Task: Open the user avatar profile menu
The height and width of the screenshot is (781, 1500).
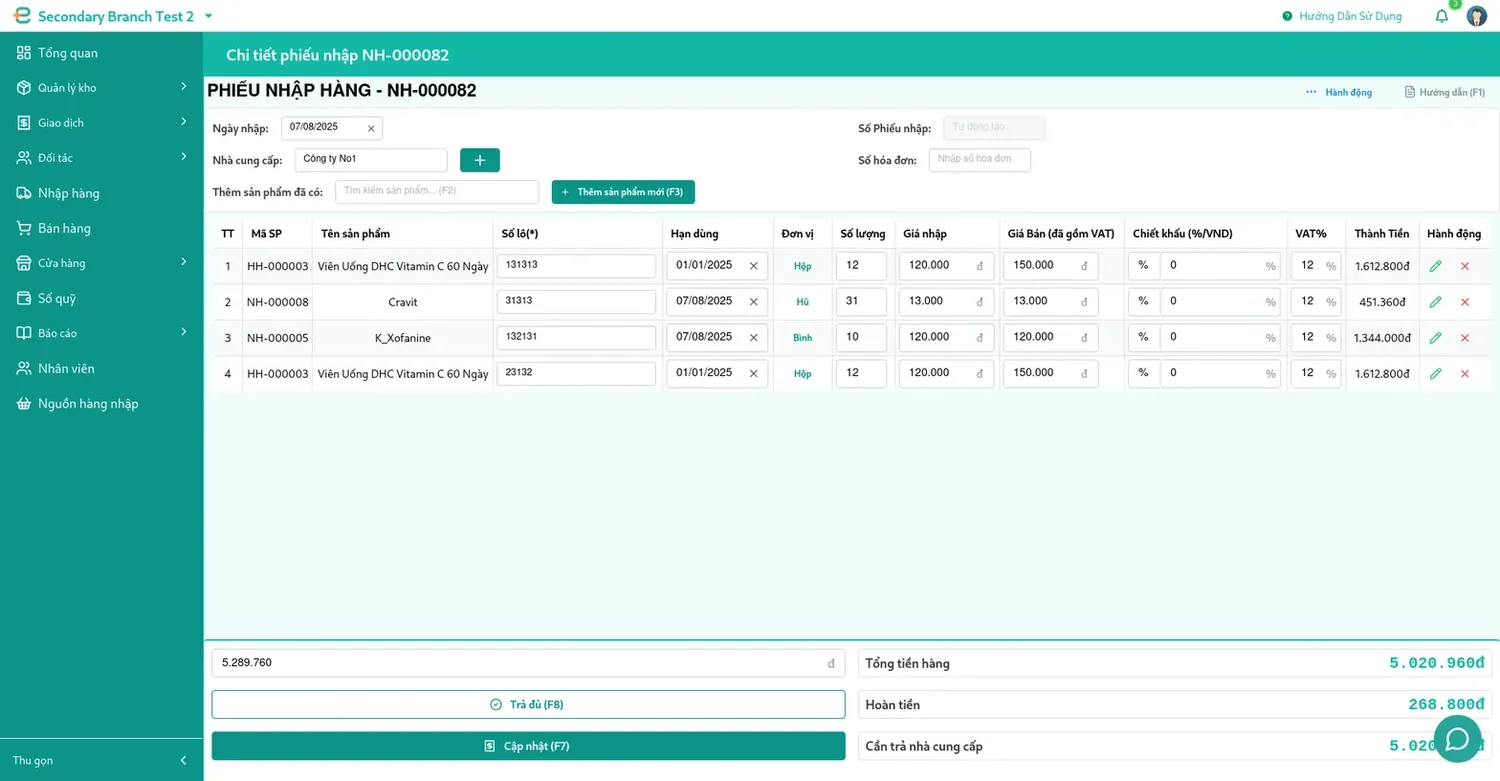Action: tap(1476, 16)
